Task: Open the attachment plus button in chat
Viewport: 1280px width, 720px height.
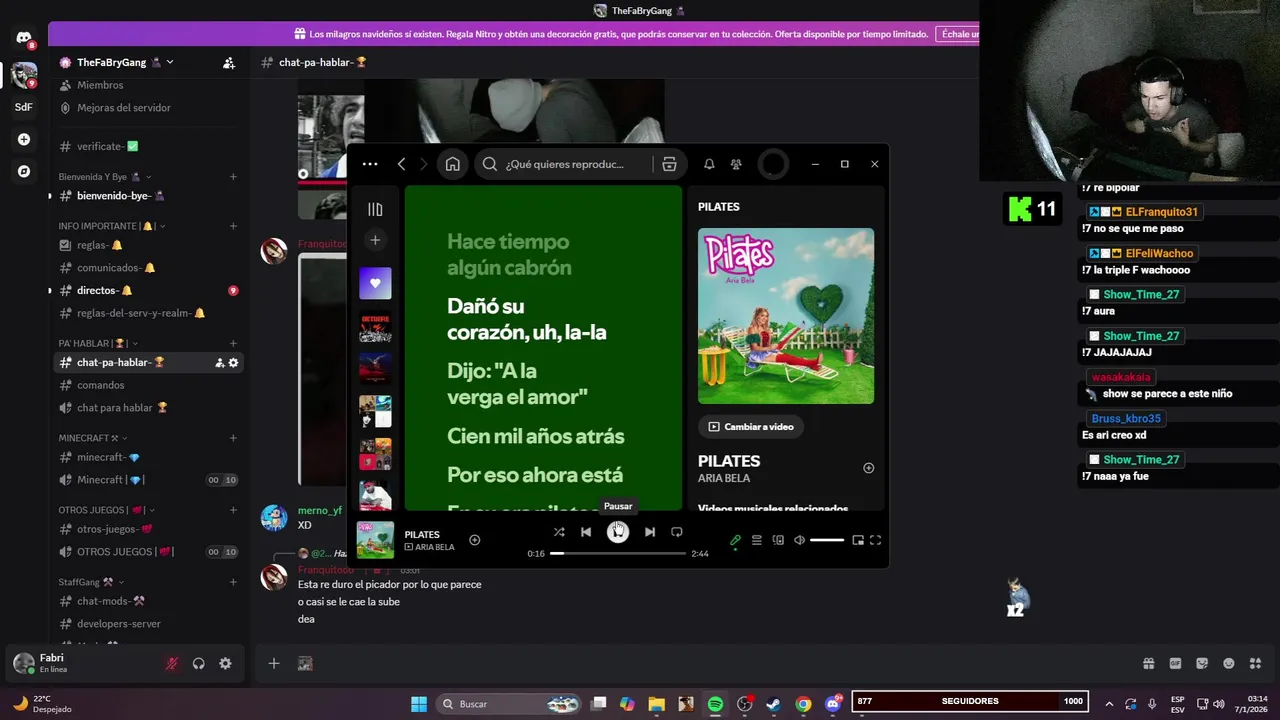Action: pyautogui.click(x=273, y=663)
